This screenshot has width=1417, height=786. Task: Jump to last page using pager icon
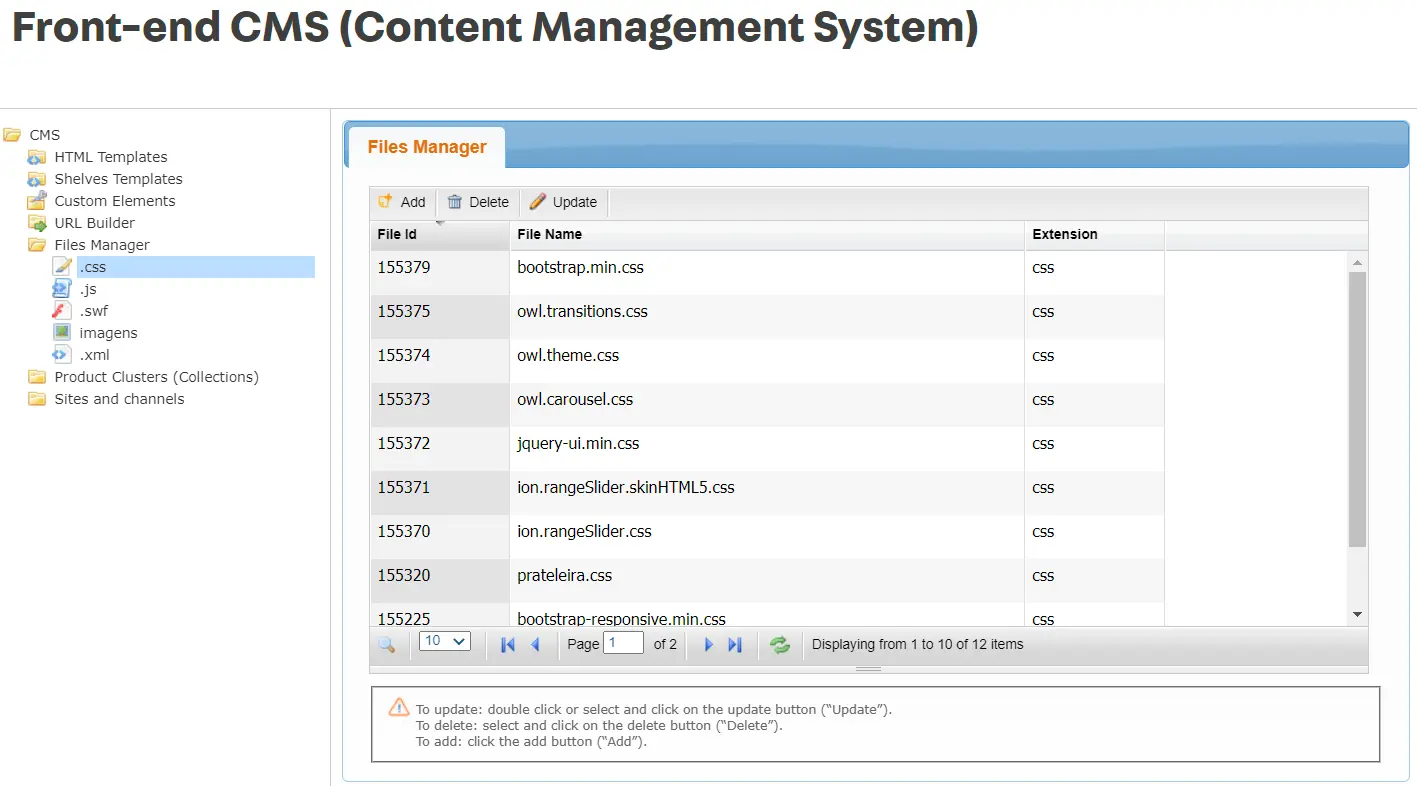coord(735,645)
